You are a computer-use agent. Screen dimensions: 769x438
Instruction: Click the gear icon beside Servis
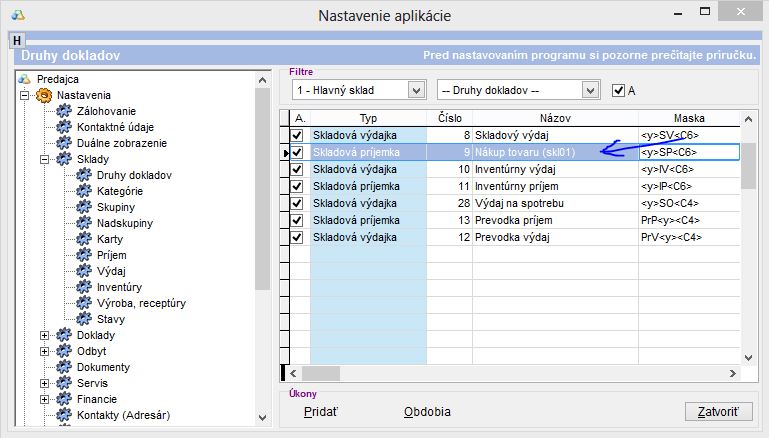tap(64, 383)
